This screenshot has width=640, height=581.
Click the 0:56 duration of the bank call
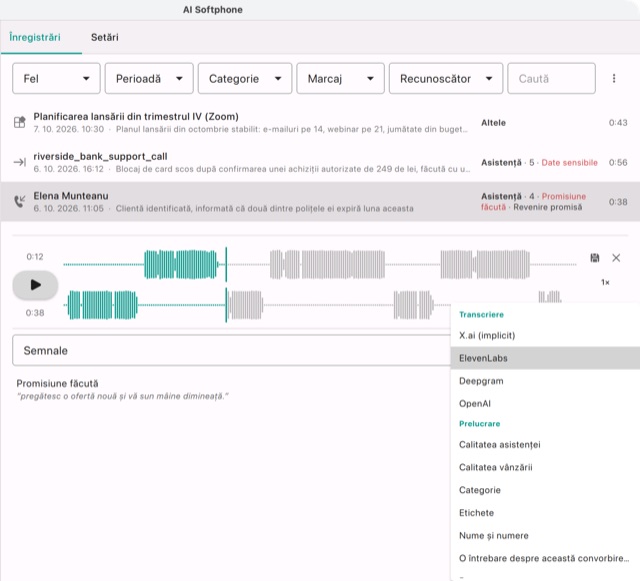(x=618, y=163)
